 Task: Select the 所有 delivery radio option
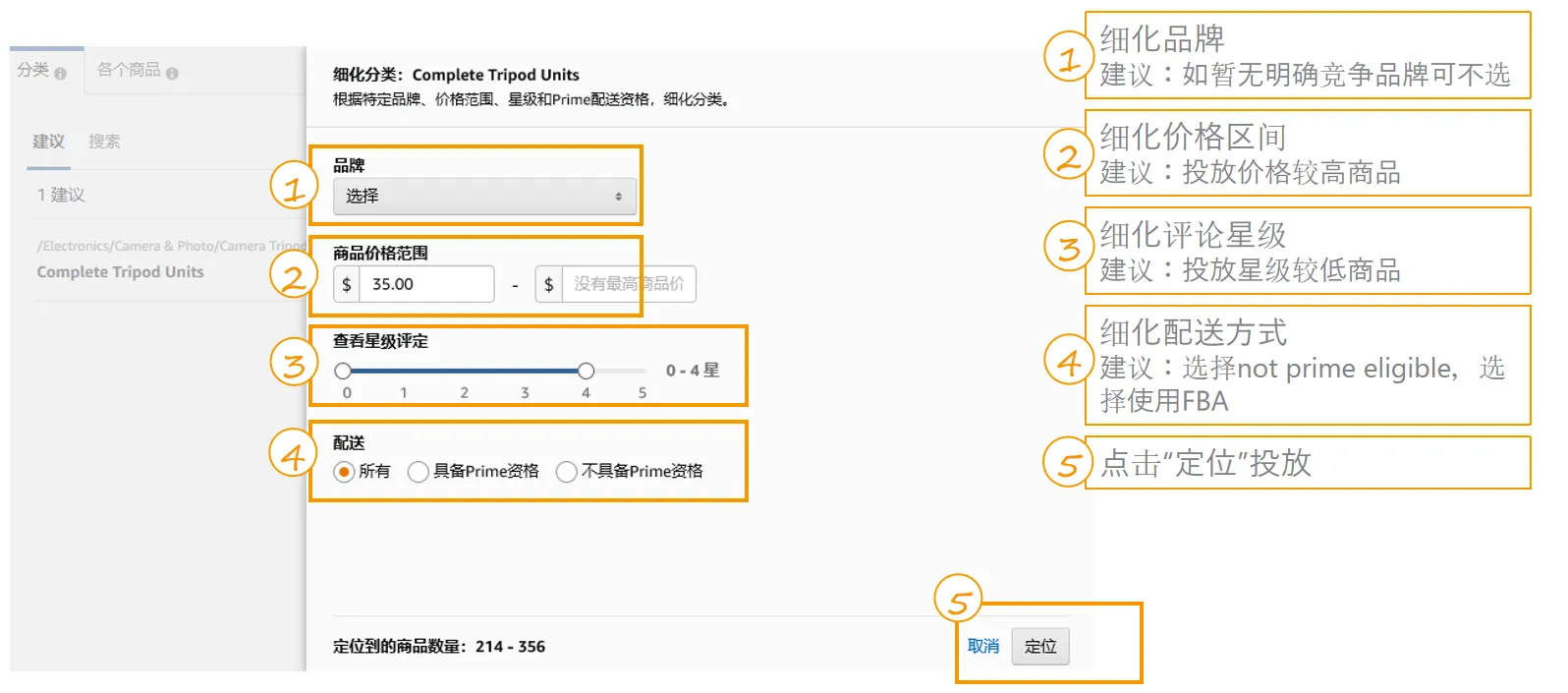click(x=344, y=472)
